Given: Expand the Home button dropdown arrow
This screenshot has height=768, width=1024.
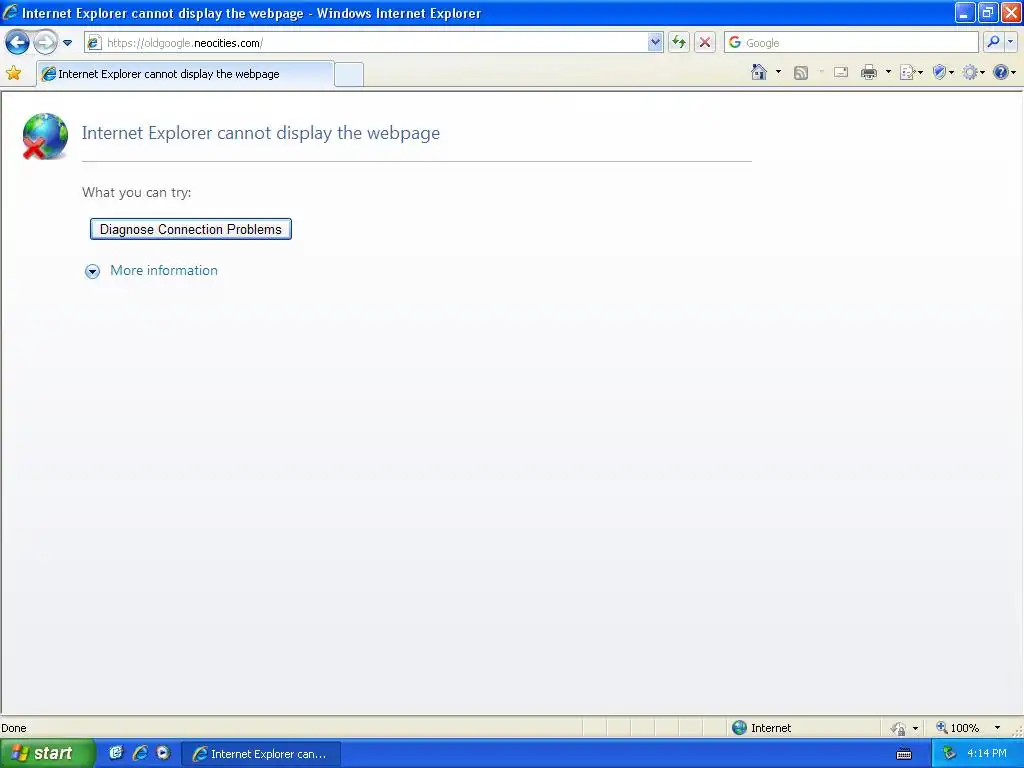Looking at the screenshot, I should [778, 72].
